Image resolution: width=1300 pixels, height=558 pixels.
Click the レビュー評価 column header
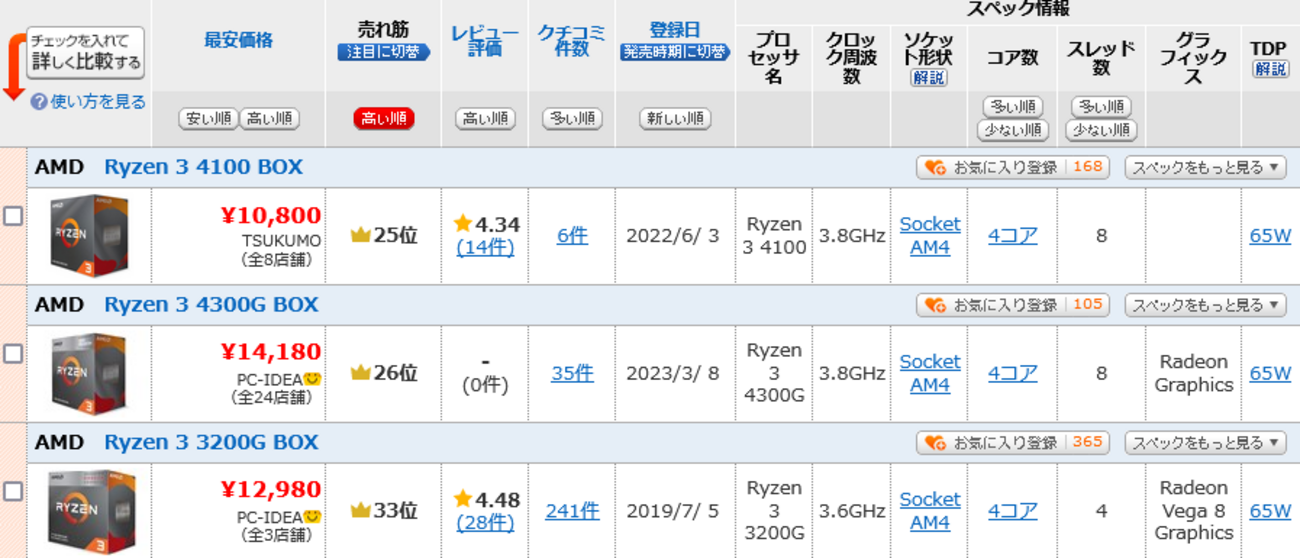pyautogui.click(x=485, y=41)
